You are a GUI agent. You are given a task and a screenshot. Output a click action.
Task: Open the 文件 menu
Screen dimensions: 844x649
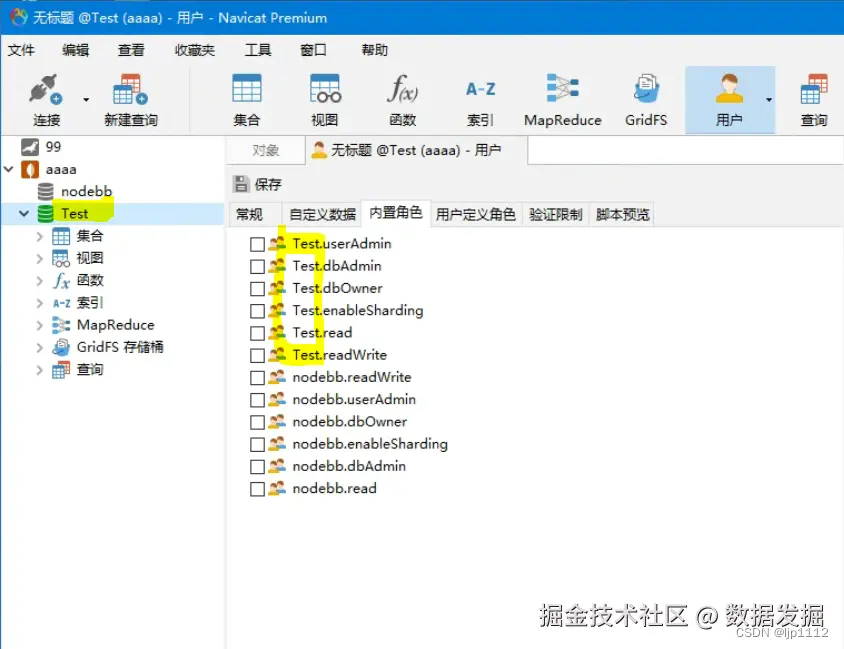(x=21, y=50)
